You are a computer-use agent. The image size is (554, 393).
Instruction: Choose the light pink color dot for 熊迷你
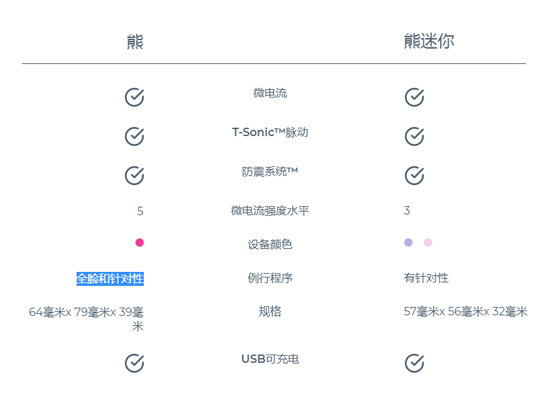coord(428,242)
